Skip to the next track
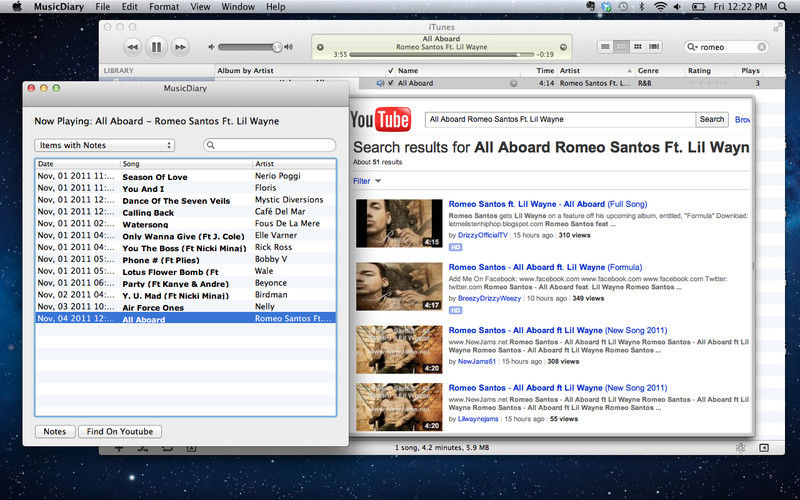 click(180, 47)
